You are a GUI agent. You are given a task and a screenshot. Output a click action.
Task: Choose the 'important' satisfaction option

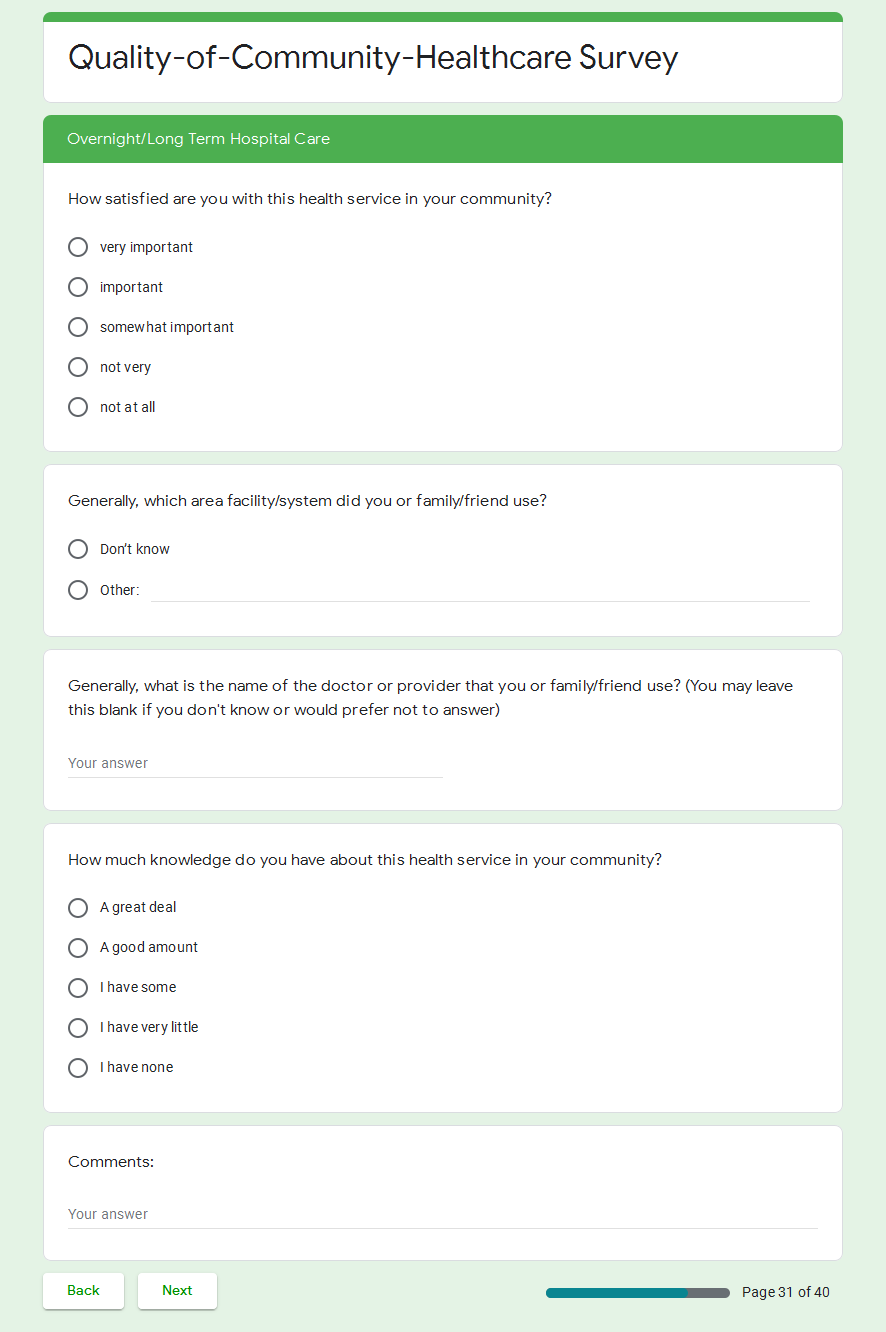78,287
